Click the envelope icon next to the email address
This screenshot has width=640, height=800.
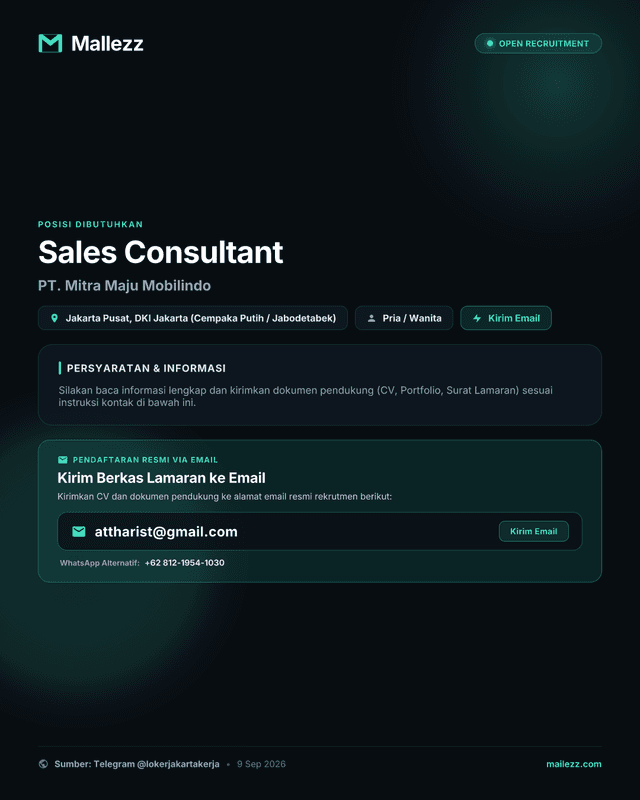click(79, 532)
